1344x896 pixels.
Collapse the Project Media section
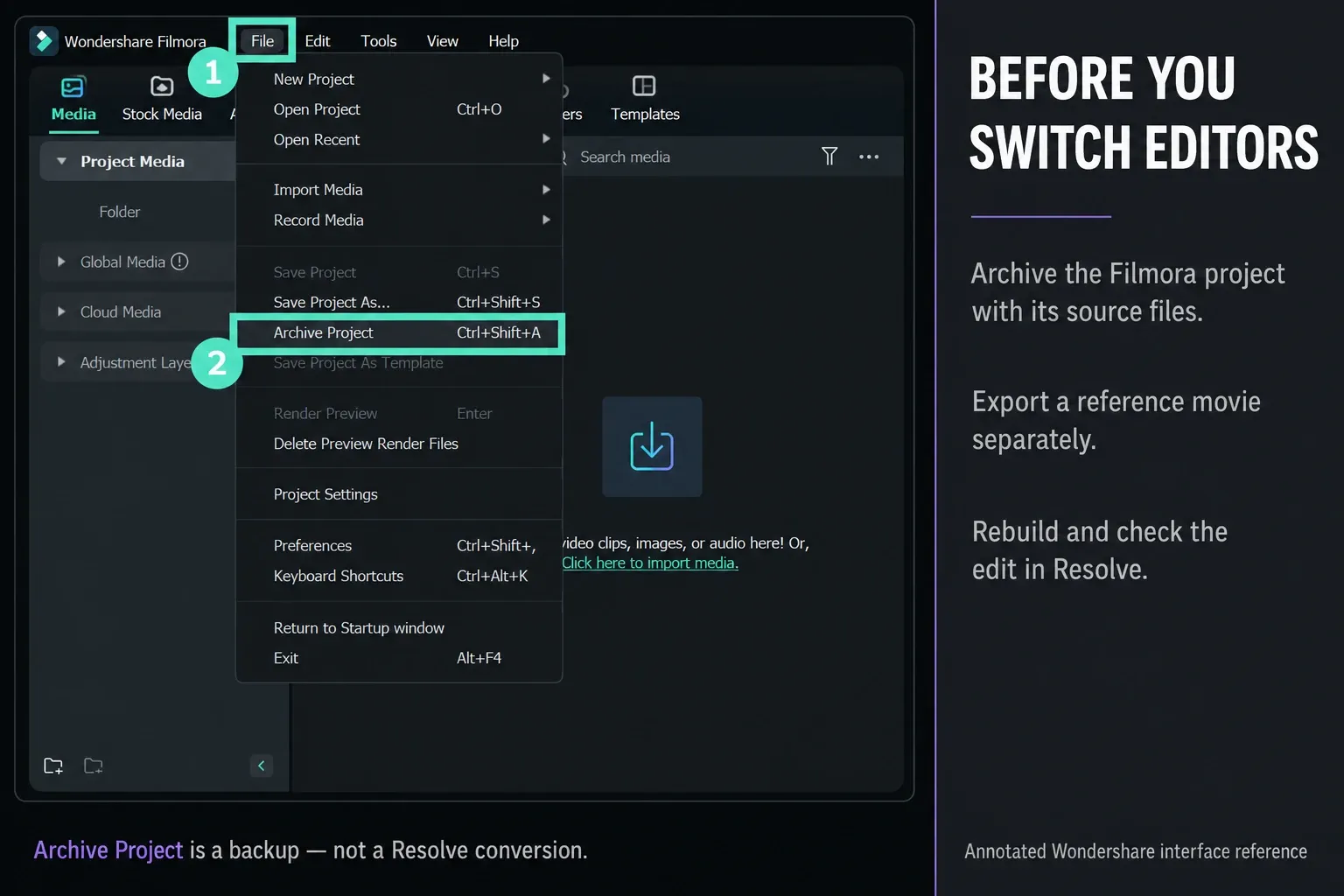click(61, 161)
